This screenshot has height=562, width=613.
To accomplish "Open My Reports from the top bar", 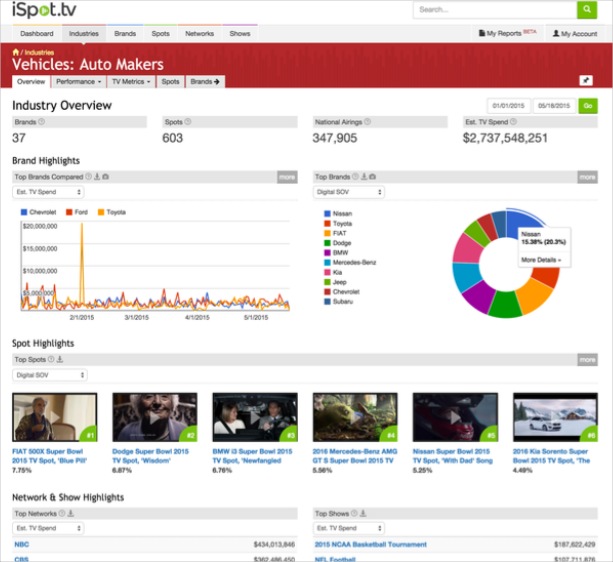I will point(507,33).
